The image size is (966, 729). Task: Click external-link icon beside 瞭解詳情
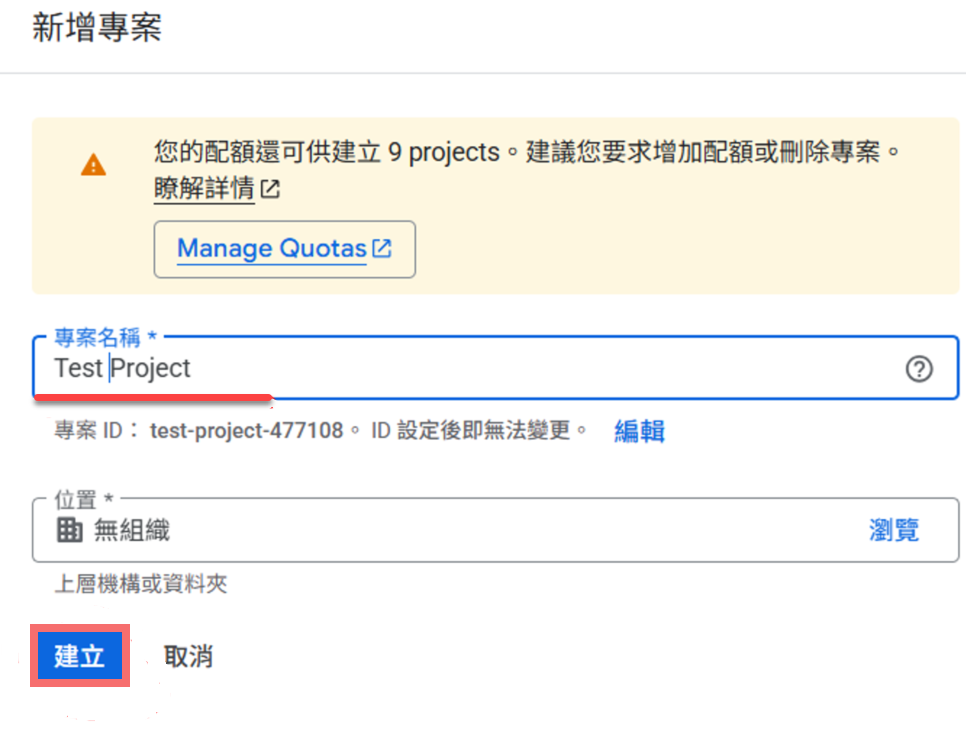pyautogui.click(x=270, y=189)
